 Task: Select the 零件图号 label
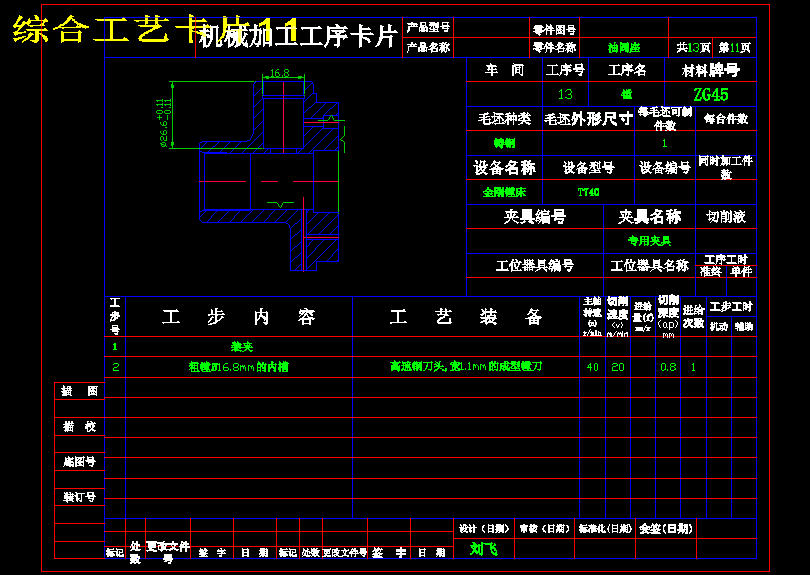click(x=554, y=29)
